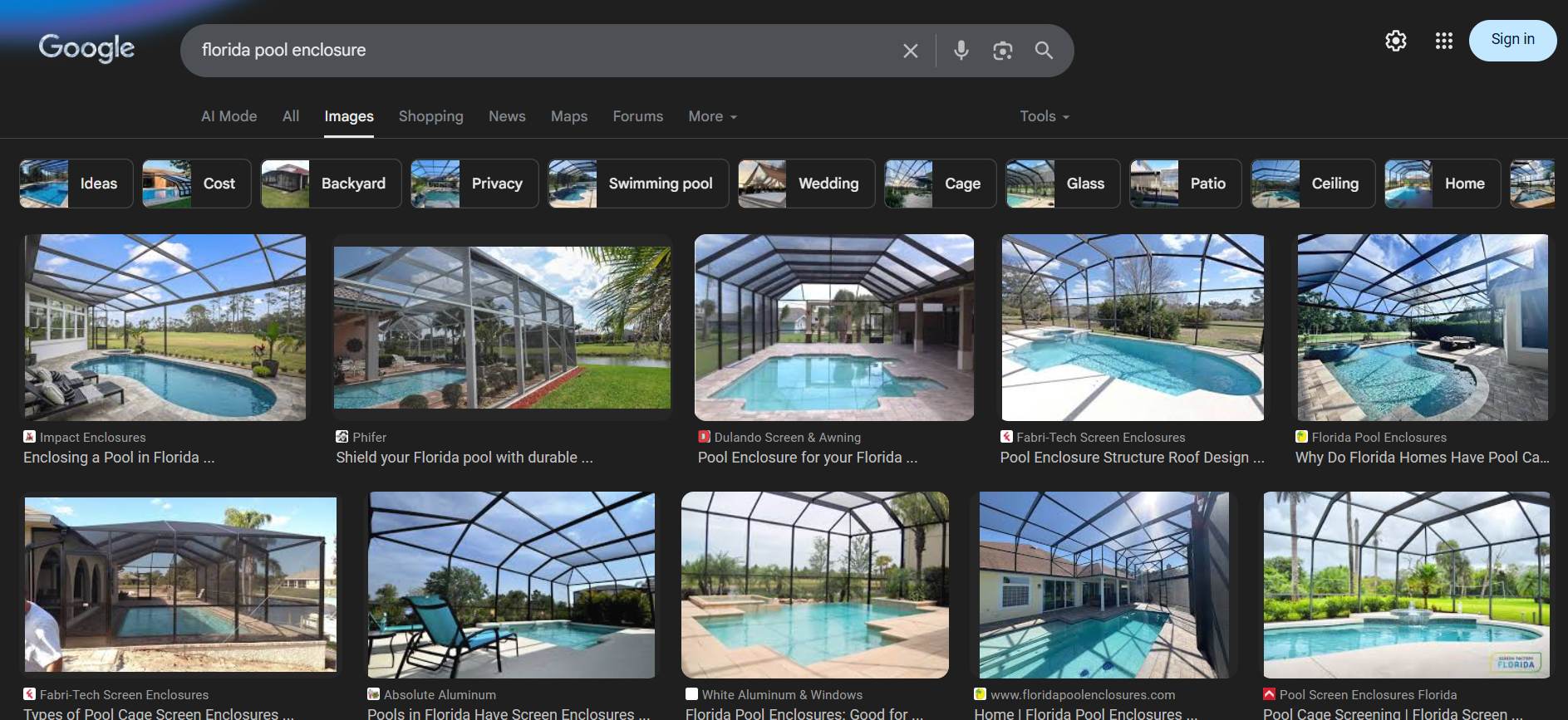
Task: Switch to the All results tab
Action: 291,116
